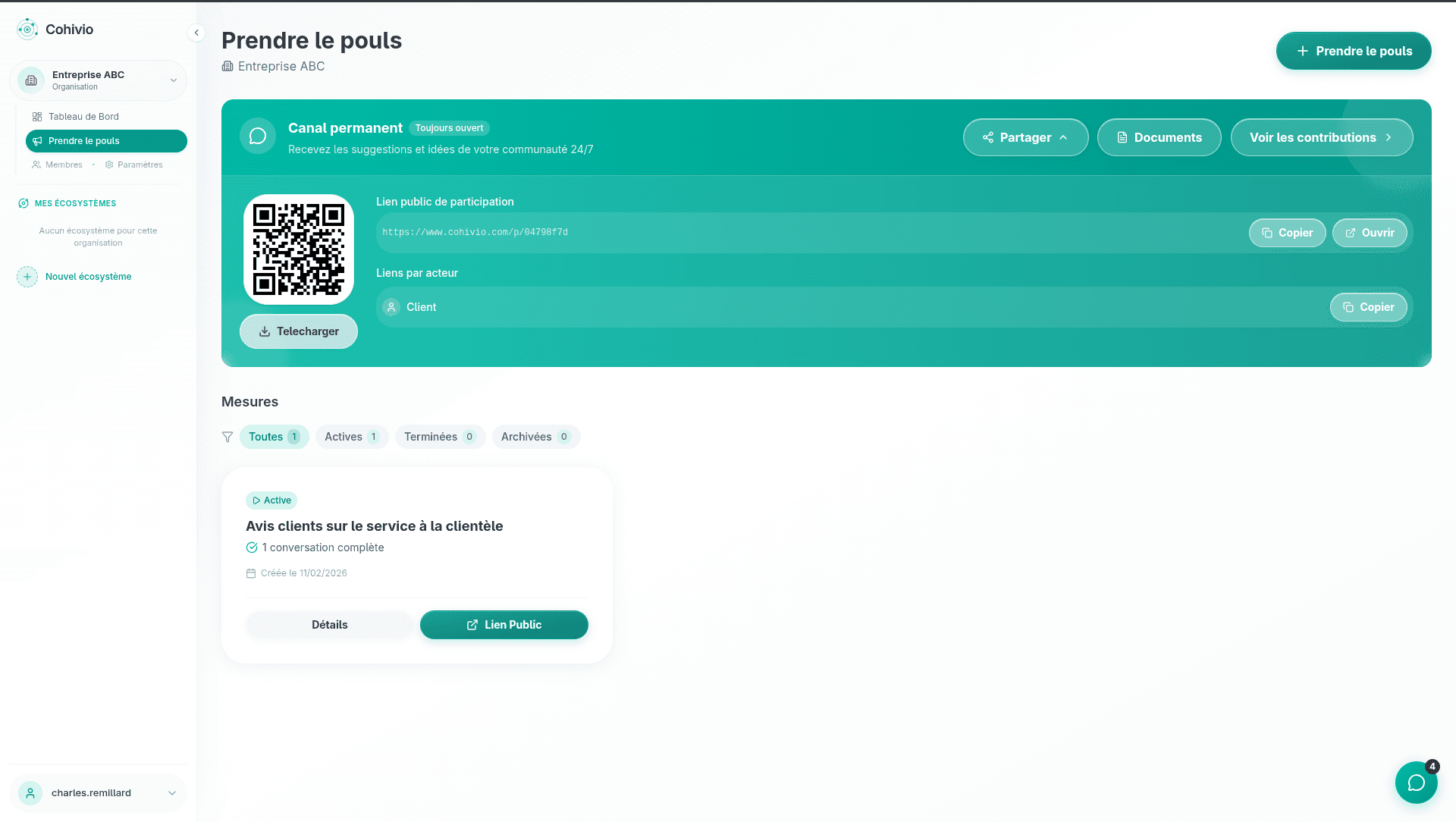Image resolution: width=1456 pixels, height=822 pixels.
Task: Select the Archivées filter tab
Action: tap(535, 437)
